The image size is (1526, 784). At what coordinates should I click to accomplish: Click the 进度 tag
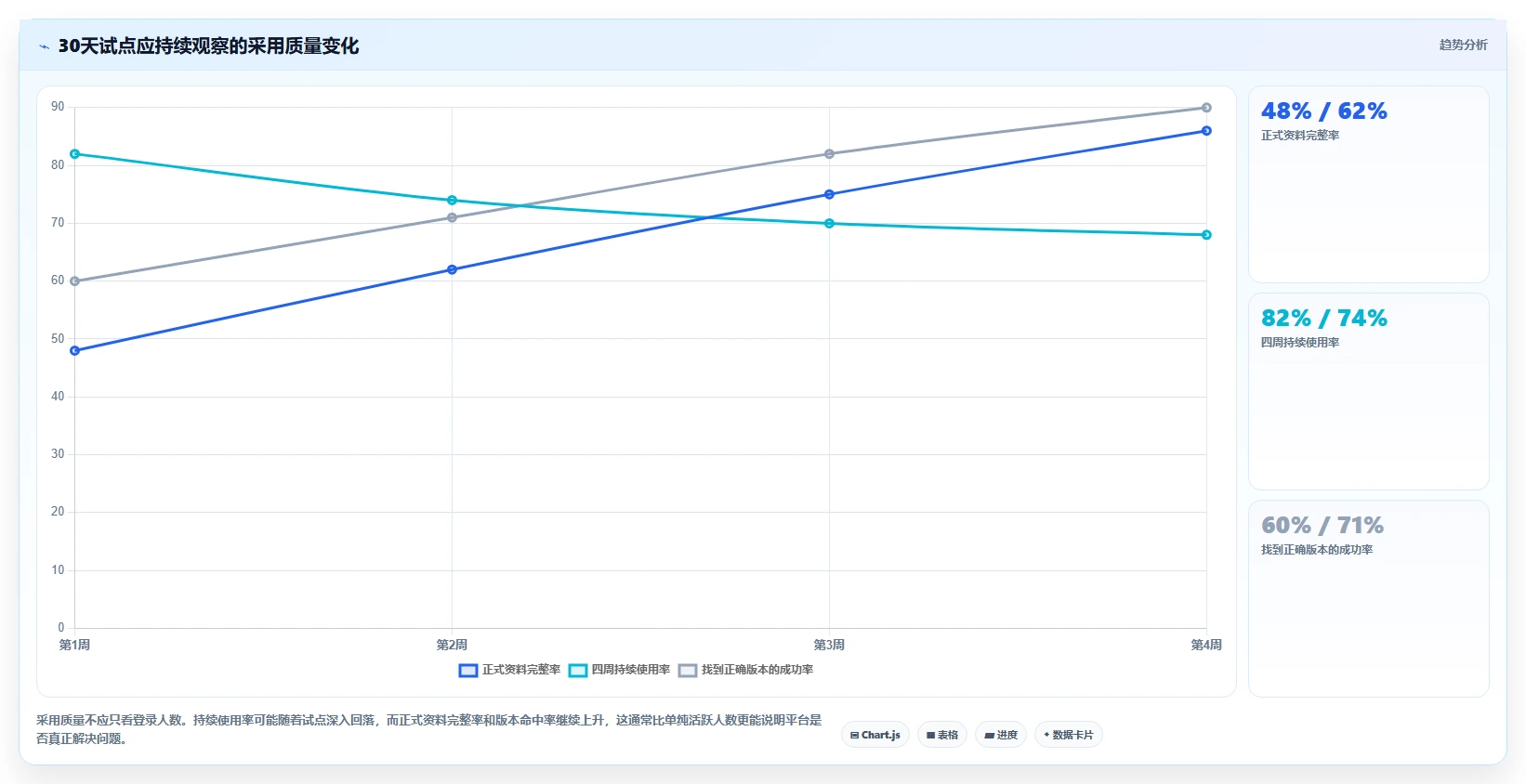pyautogui.click(x=1001, y=735)
